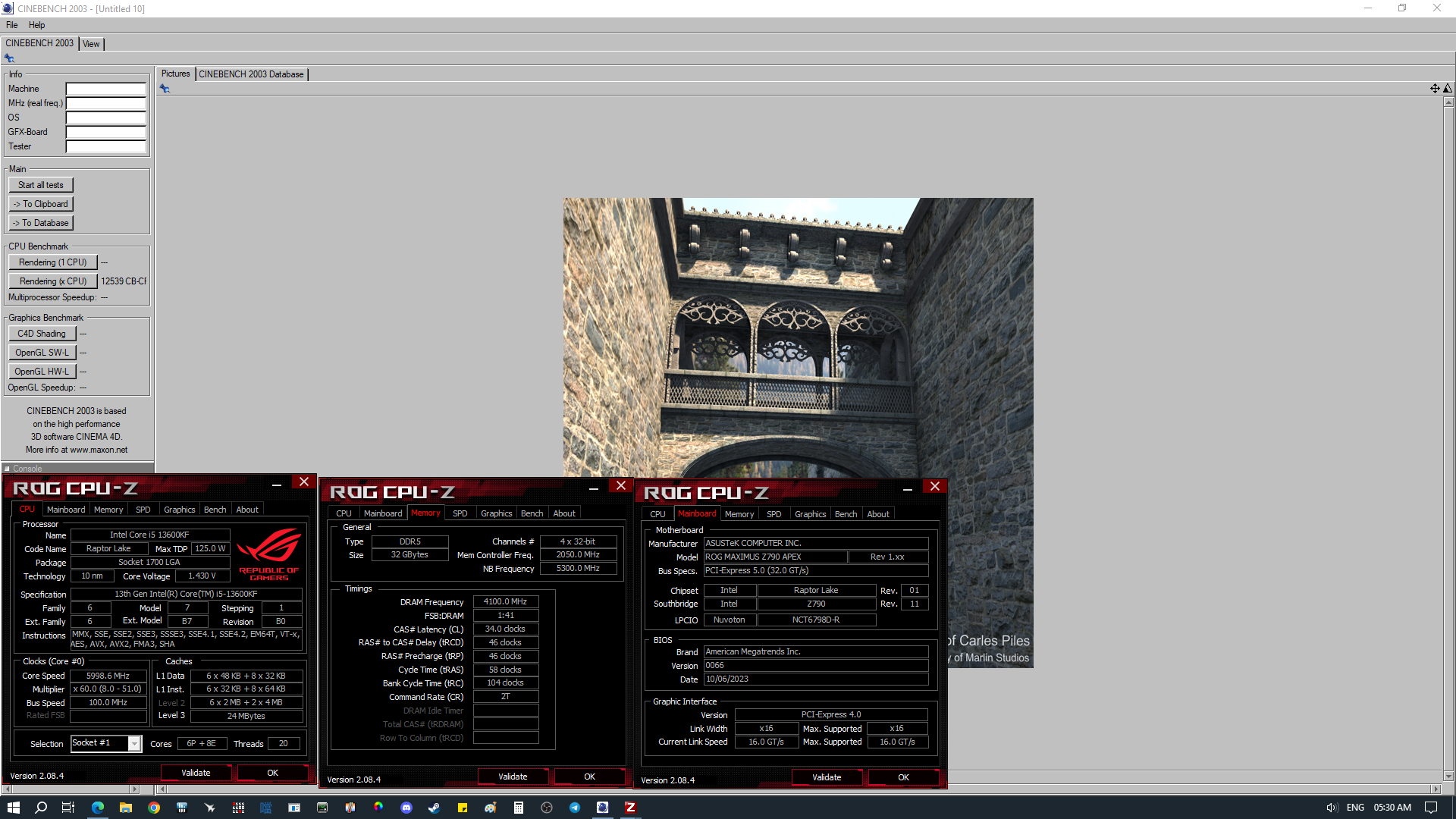Click the volume speaker tray icon

1332,808
